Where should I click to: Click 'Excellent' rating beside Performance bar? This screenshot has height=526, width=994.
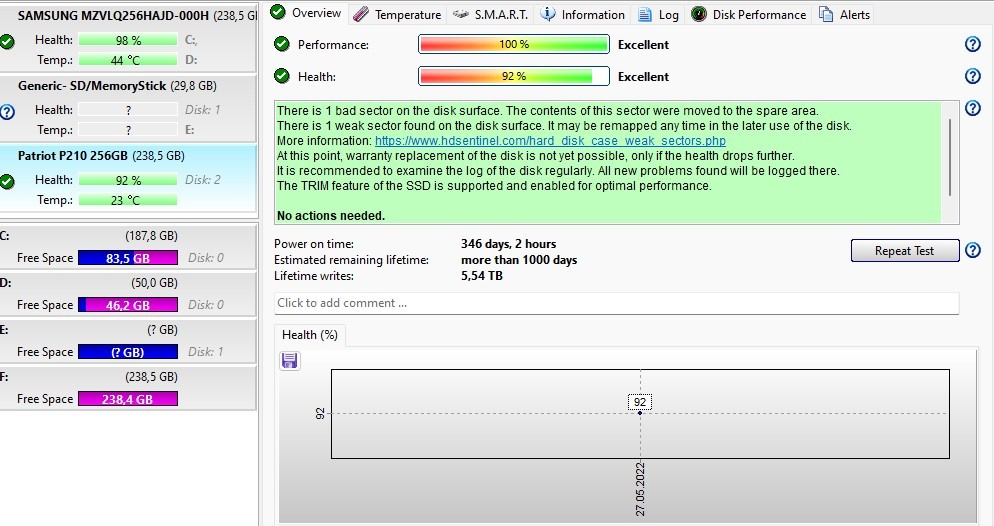[x=643, y=44]
